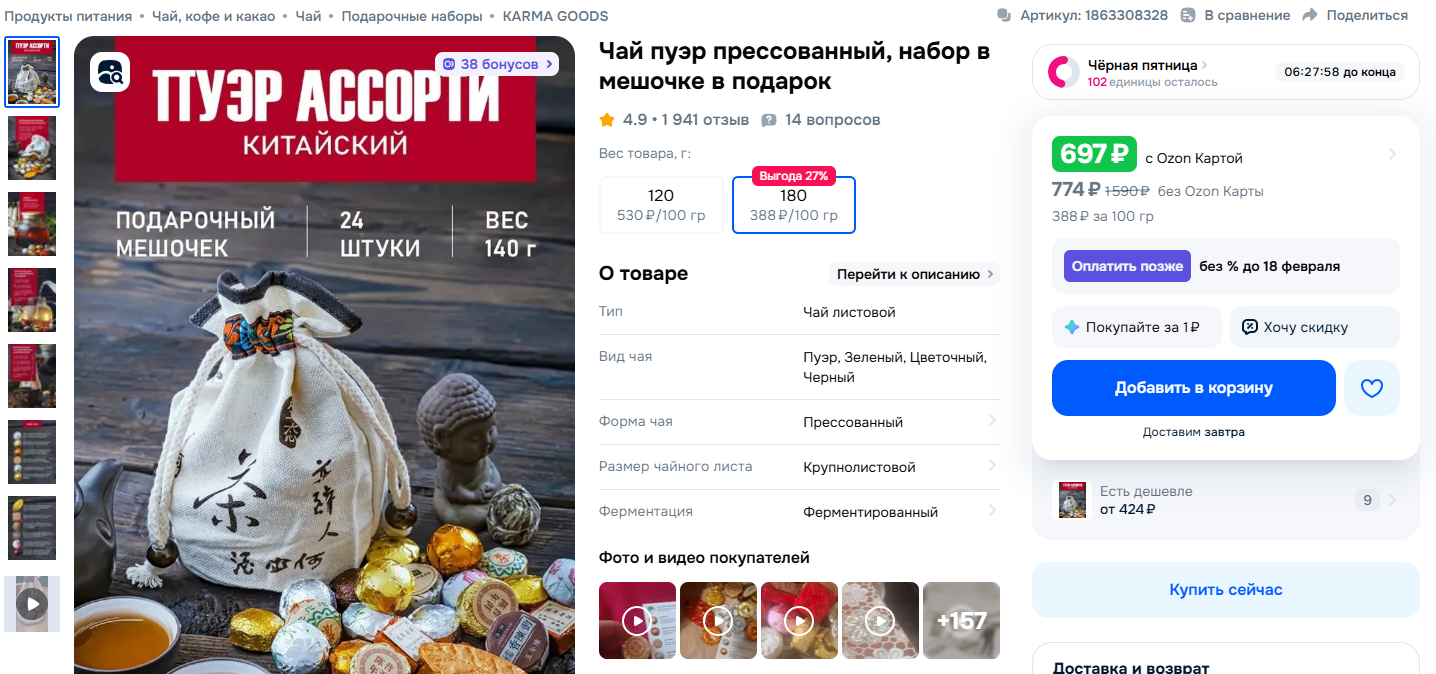
Task: Play the product video thumbnail in sidebar
Action: (32, 604)
